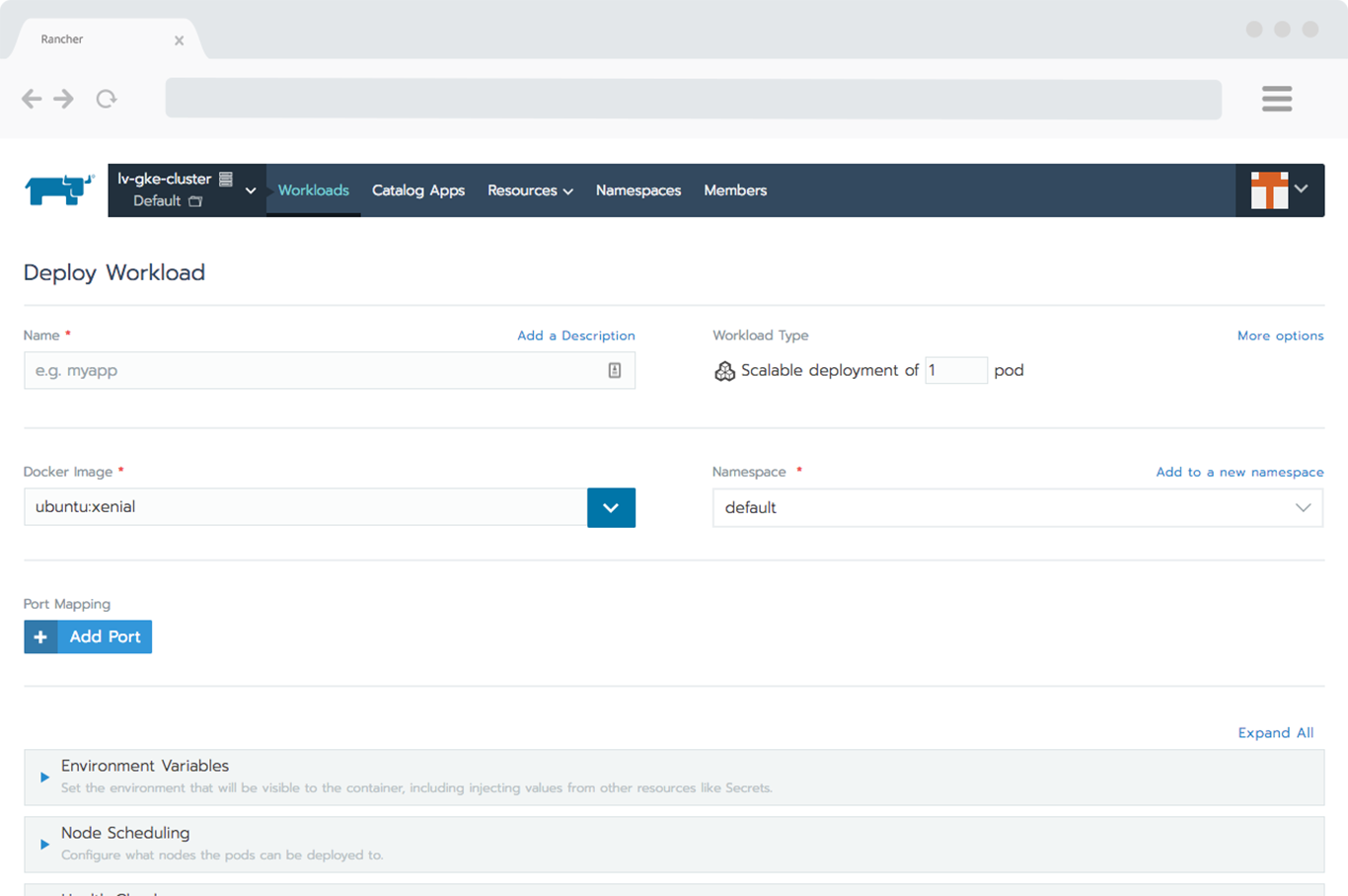Click the project folder icon beside Default
Screen dimensions: 1348x896
pyautogui.click(x=195, y=201)
